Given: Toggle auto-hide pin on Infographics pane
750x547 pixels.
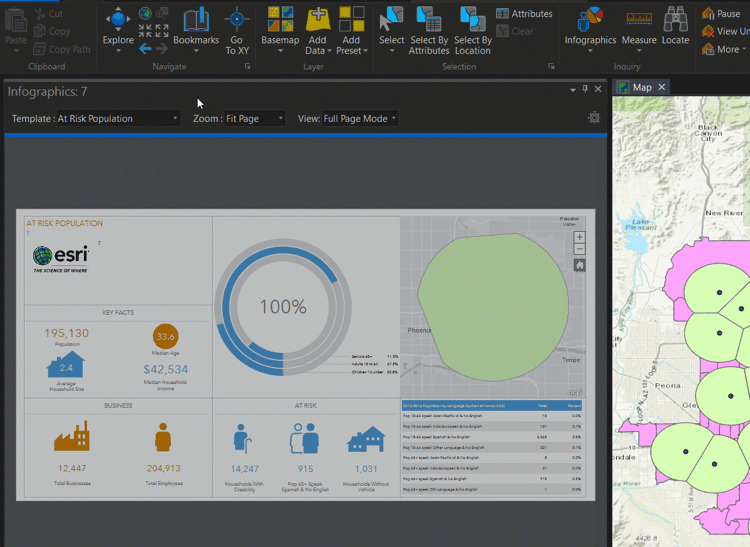Looking at the screenshot, I should [x=585, y=89].
